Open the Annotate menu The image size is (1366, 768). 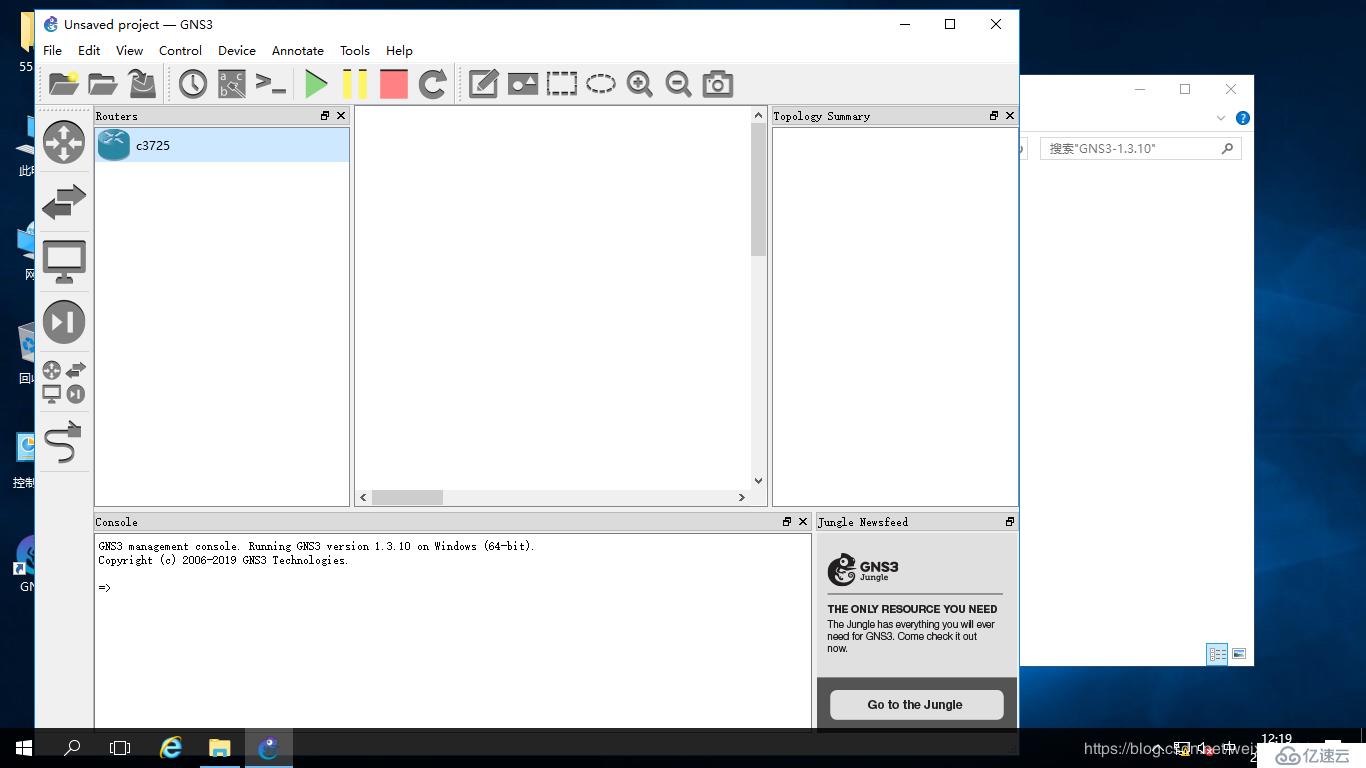298,50
